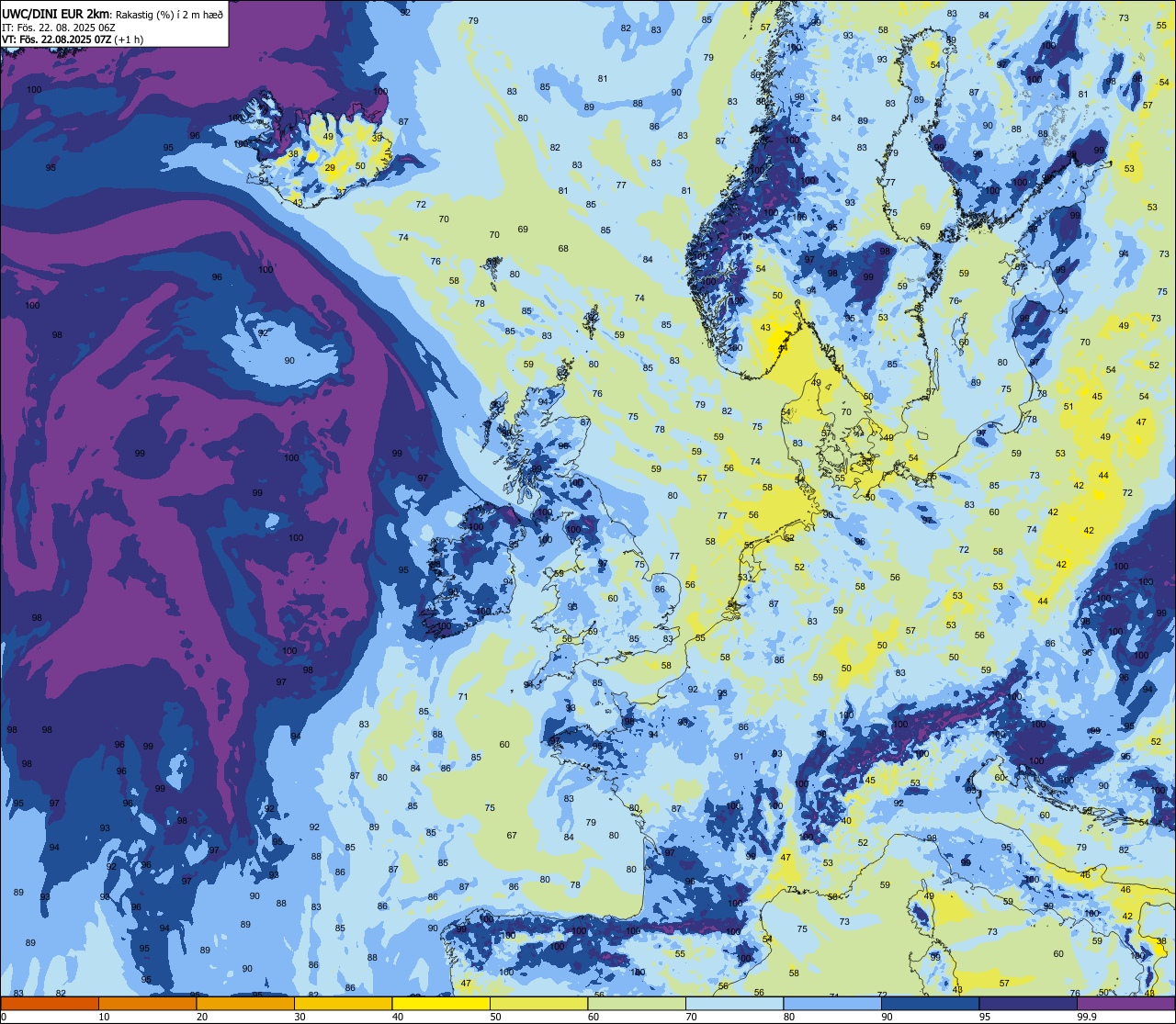
Task: Pick the light green 60–70 legend swatch
Action: 637,1003
